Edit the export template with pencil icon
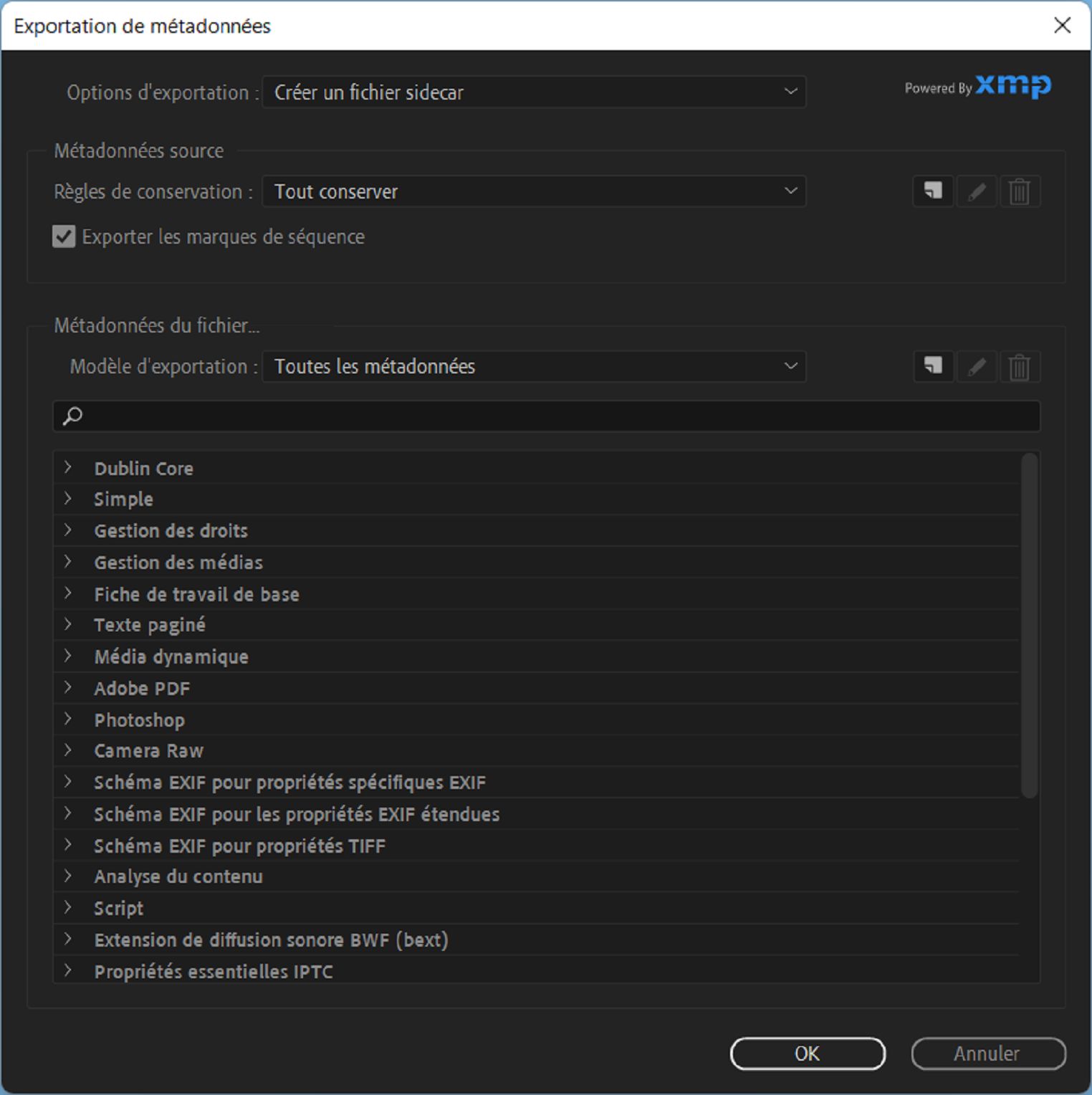 point(977,366)
